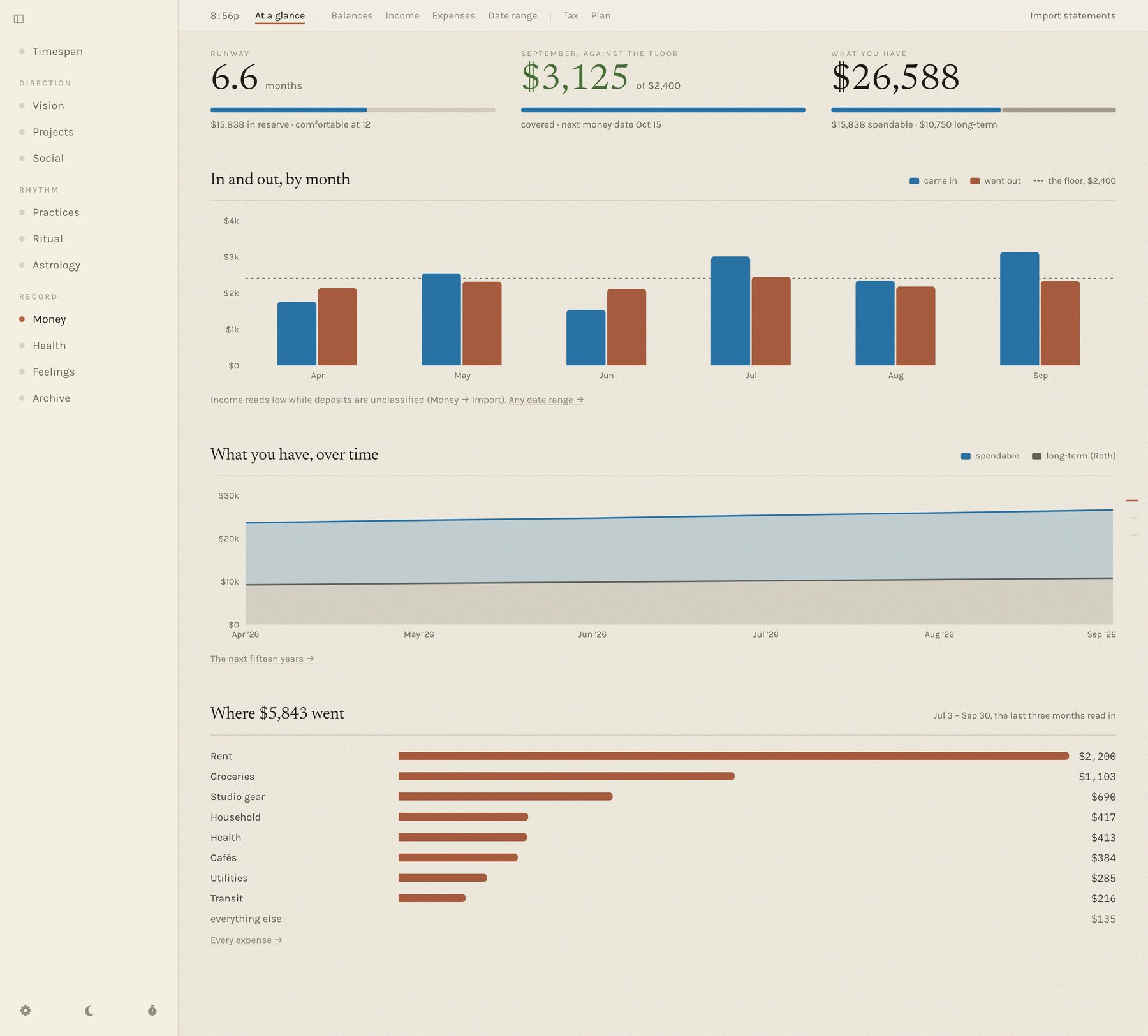Open the Every expense link

pos(246,940)
